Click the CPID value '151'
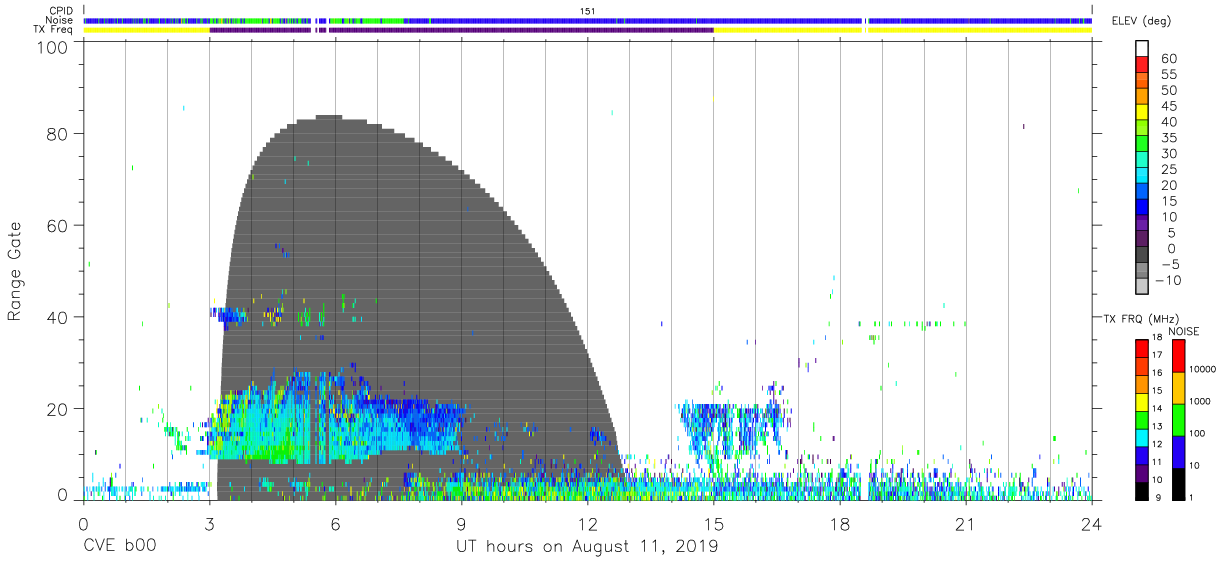The height and width of the screenshot is (567, 1228). pos(587,11)
